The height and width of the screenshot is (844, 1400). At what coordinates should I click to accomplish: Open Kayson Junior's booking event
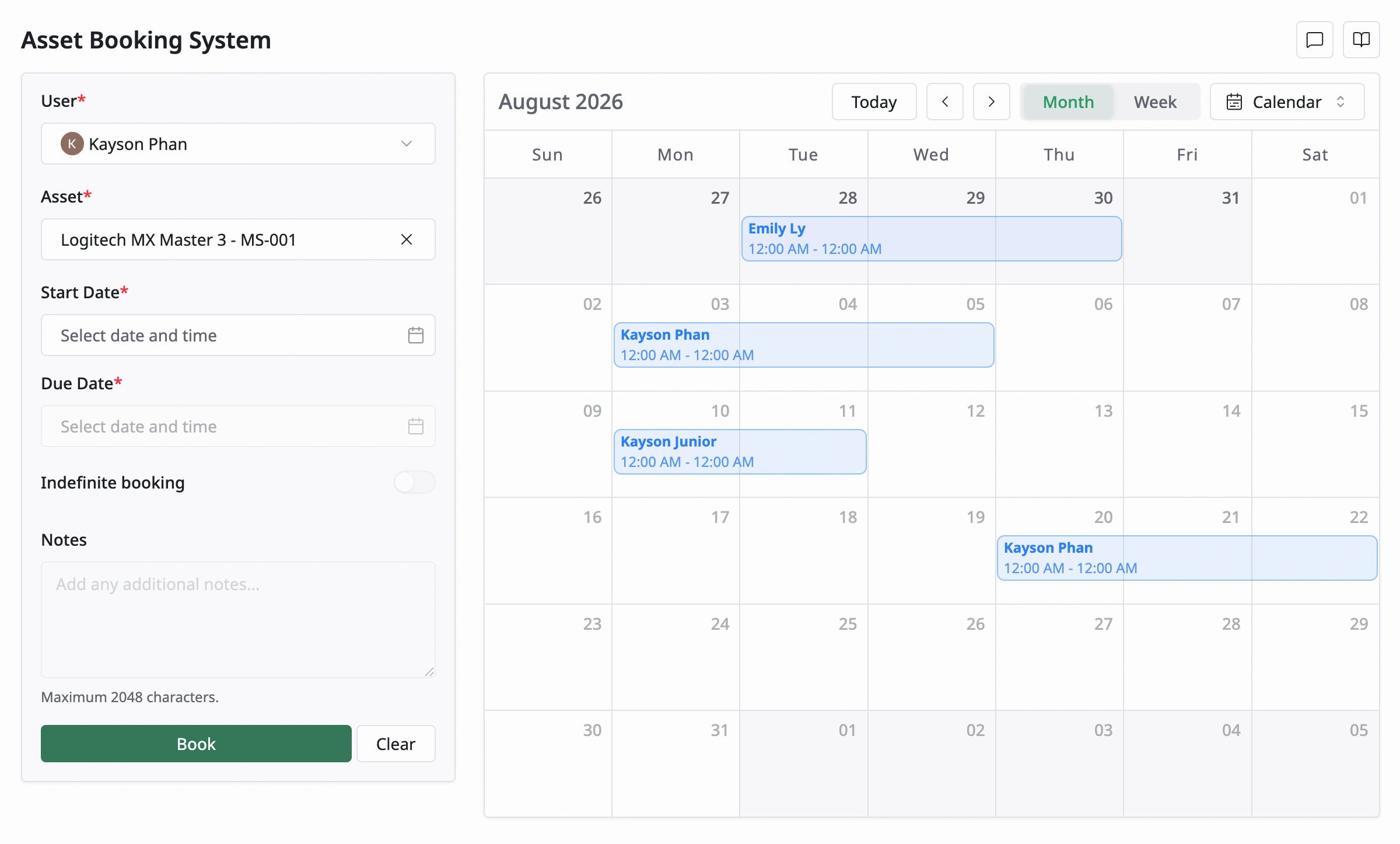pyautogui.click(x=740, y=451)
